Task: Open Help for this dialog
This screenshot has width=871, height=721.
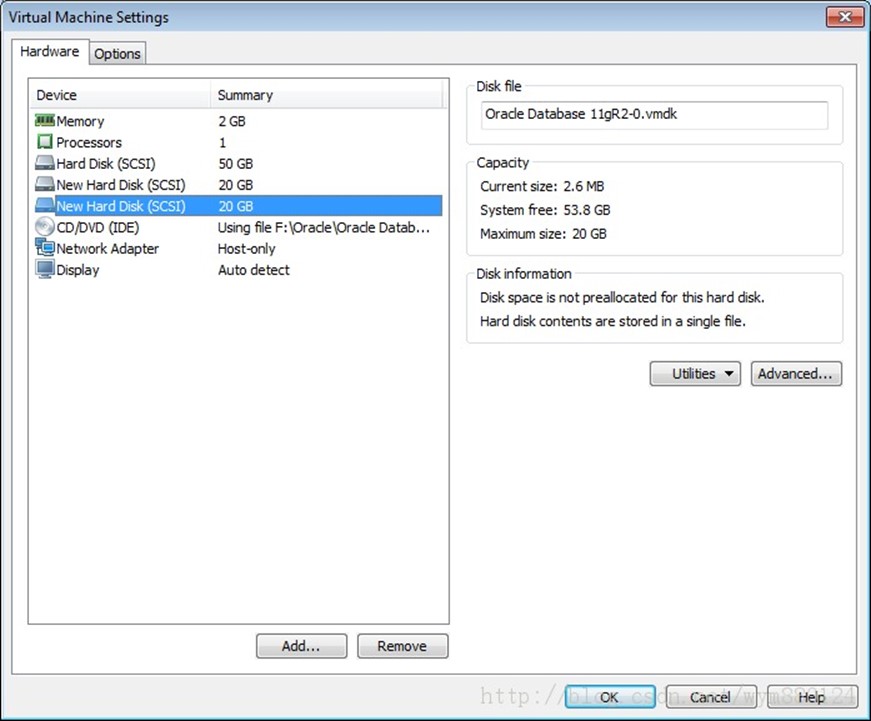Action: (812, 697)
